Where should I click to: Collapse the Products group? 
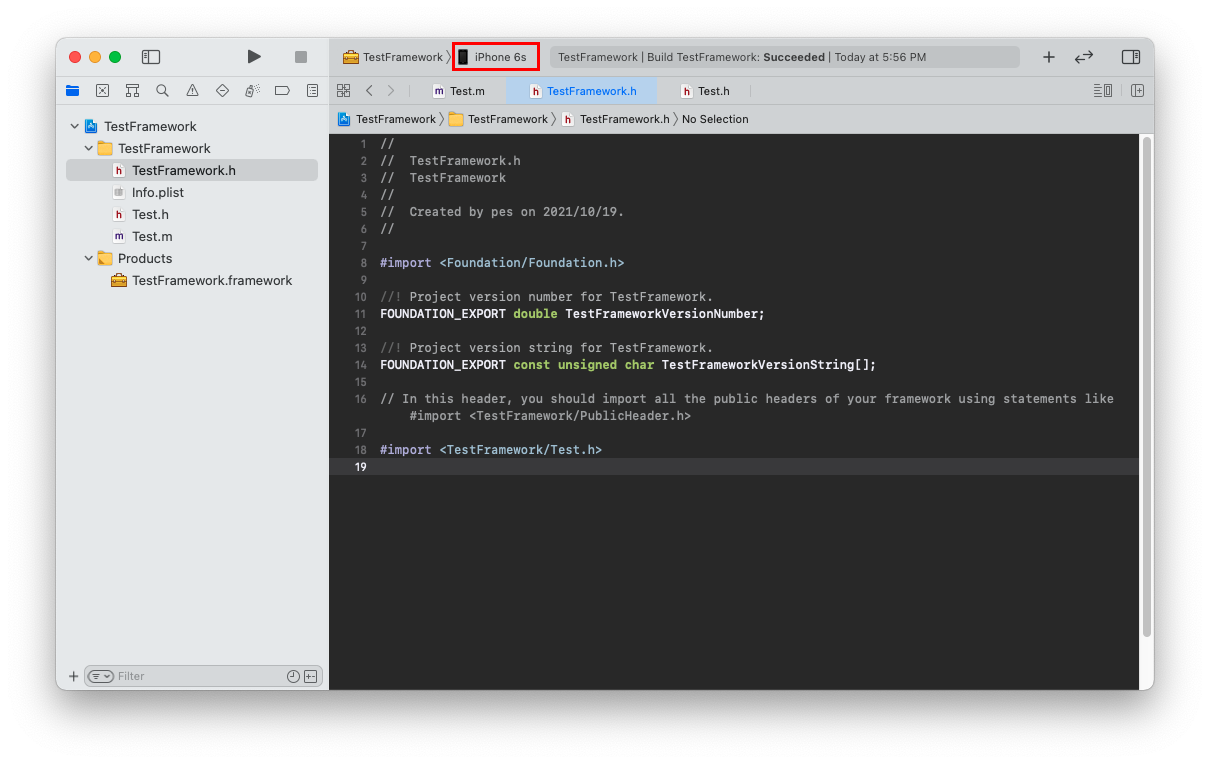pyautogui.click(x=88, y=259)
